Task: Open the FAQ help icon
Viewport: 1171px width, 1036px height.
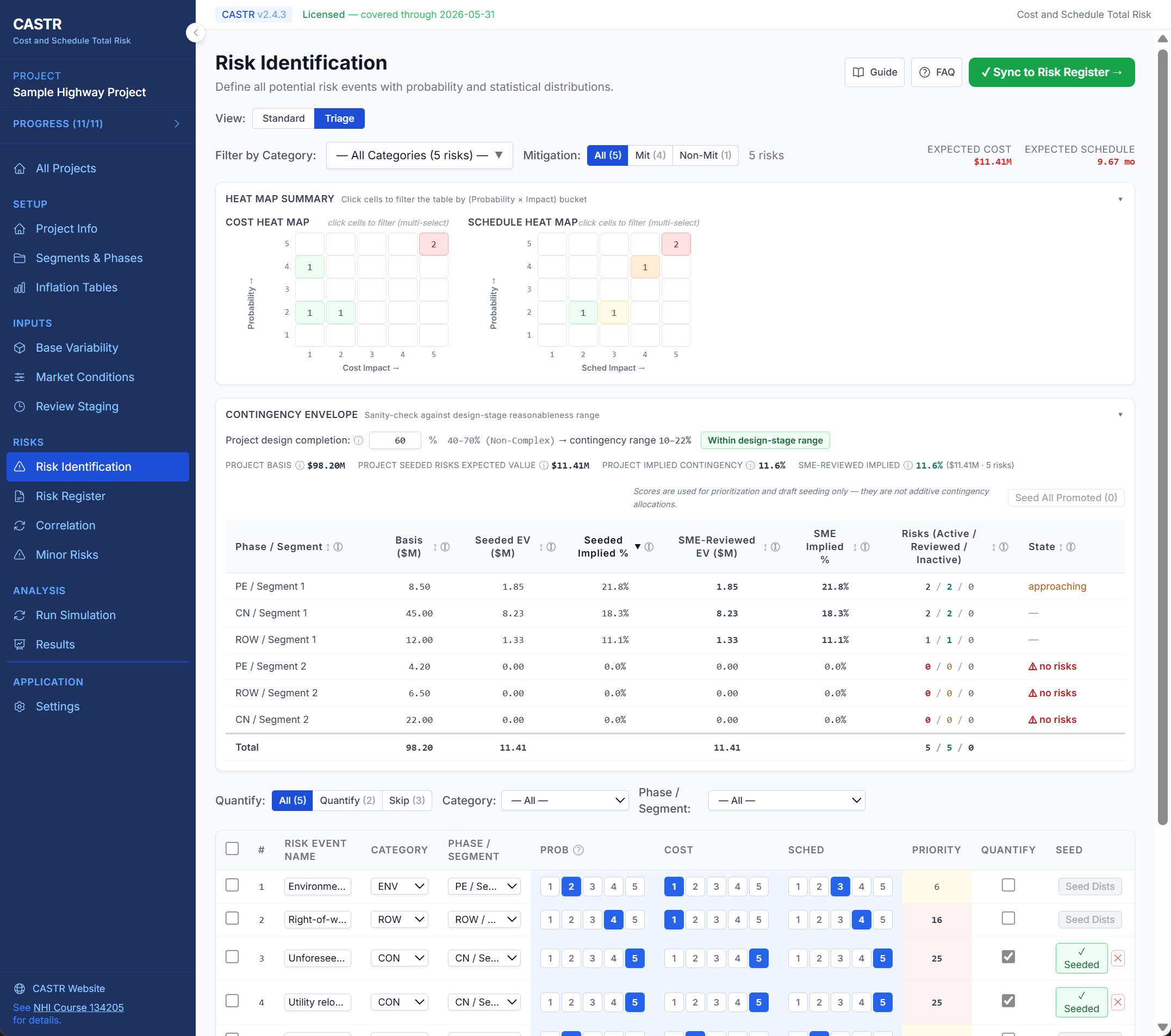Action: [x=936, y=72]
